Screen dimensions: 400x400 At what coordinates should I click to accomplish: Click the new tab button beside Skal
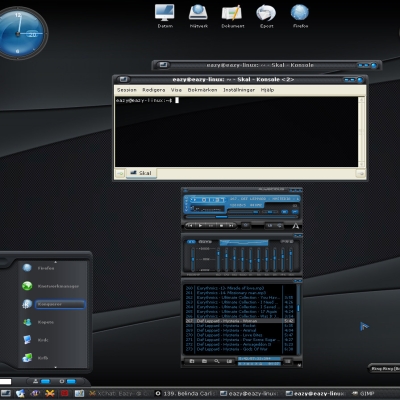120,173
